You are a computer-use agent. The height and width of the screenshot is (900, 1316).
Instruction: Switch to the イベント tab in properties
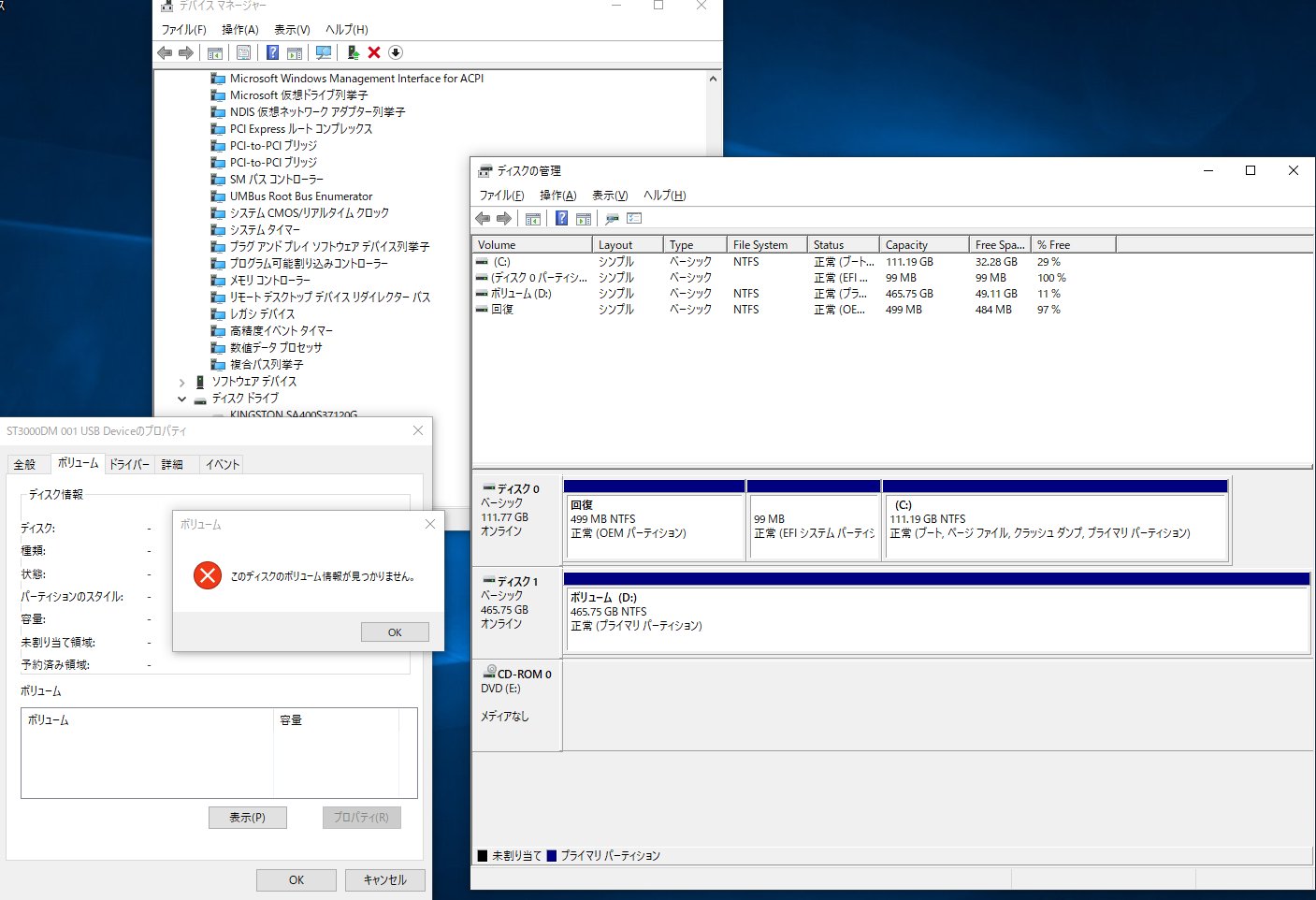[x=223, y=464]
